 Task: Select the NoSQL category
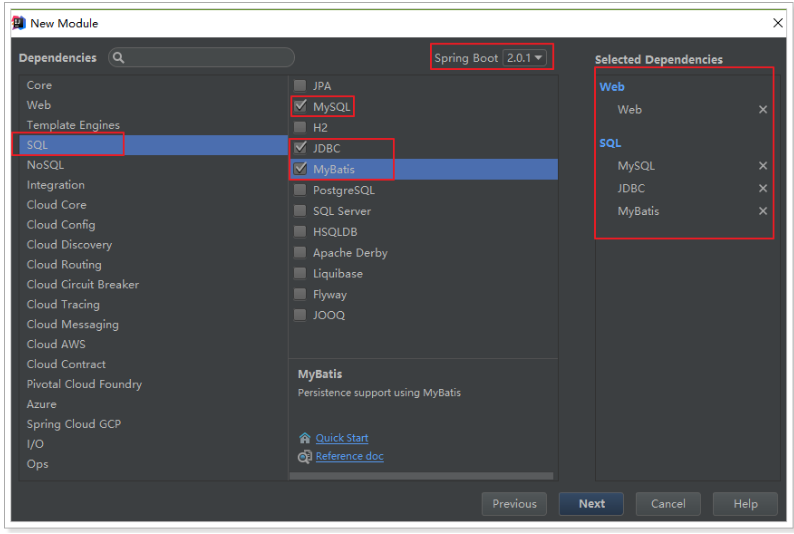pos(154,165)
